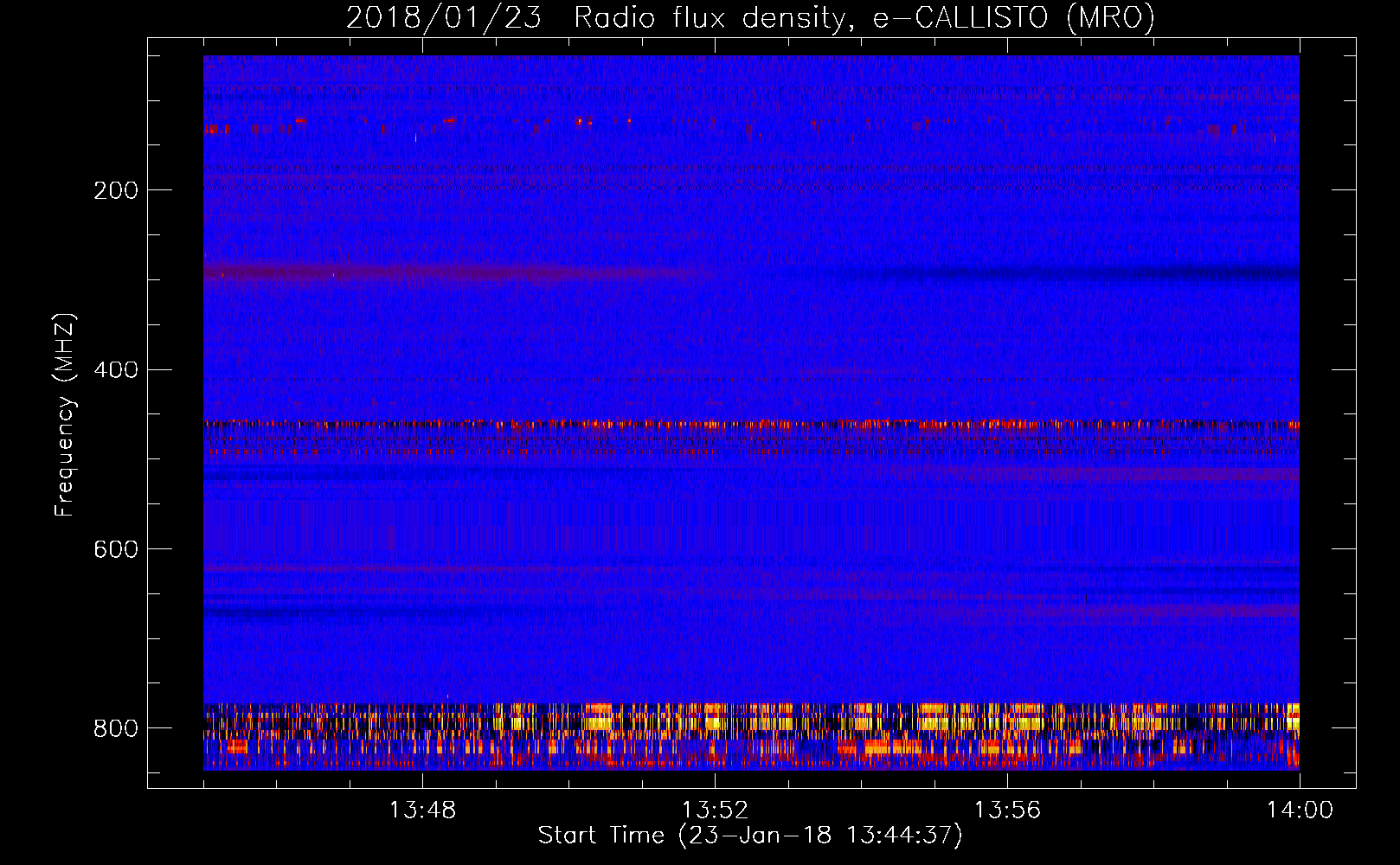
Task: Select the 13:56 time tick label
Action: (1007, 811)
